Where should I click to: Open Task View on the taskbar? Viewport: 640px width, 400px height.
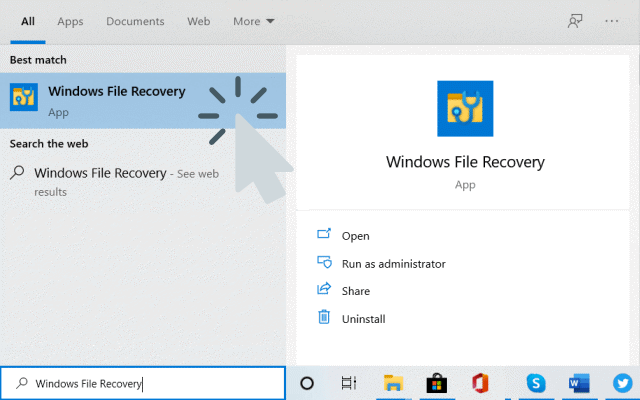(x=349, y=383)
